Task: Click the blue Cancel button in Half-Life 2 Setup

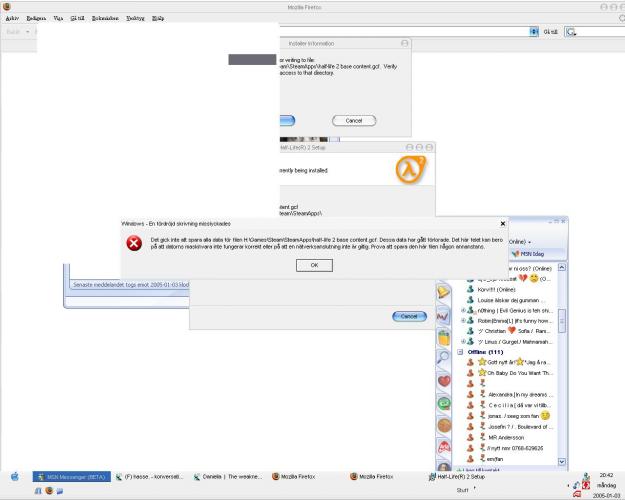Action: (x=409, y=316)
